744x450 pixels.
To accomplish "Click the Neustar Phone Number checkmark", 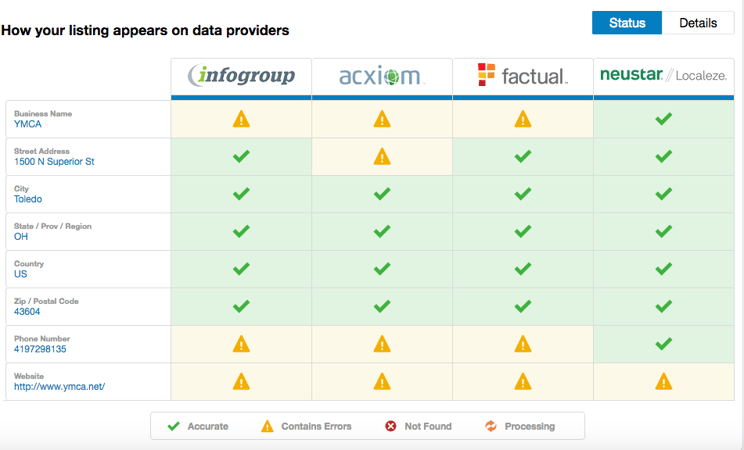I will pyautogui.click(x=663, y=344).
